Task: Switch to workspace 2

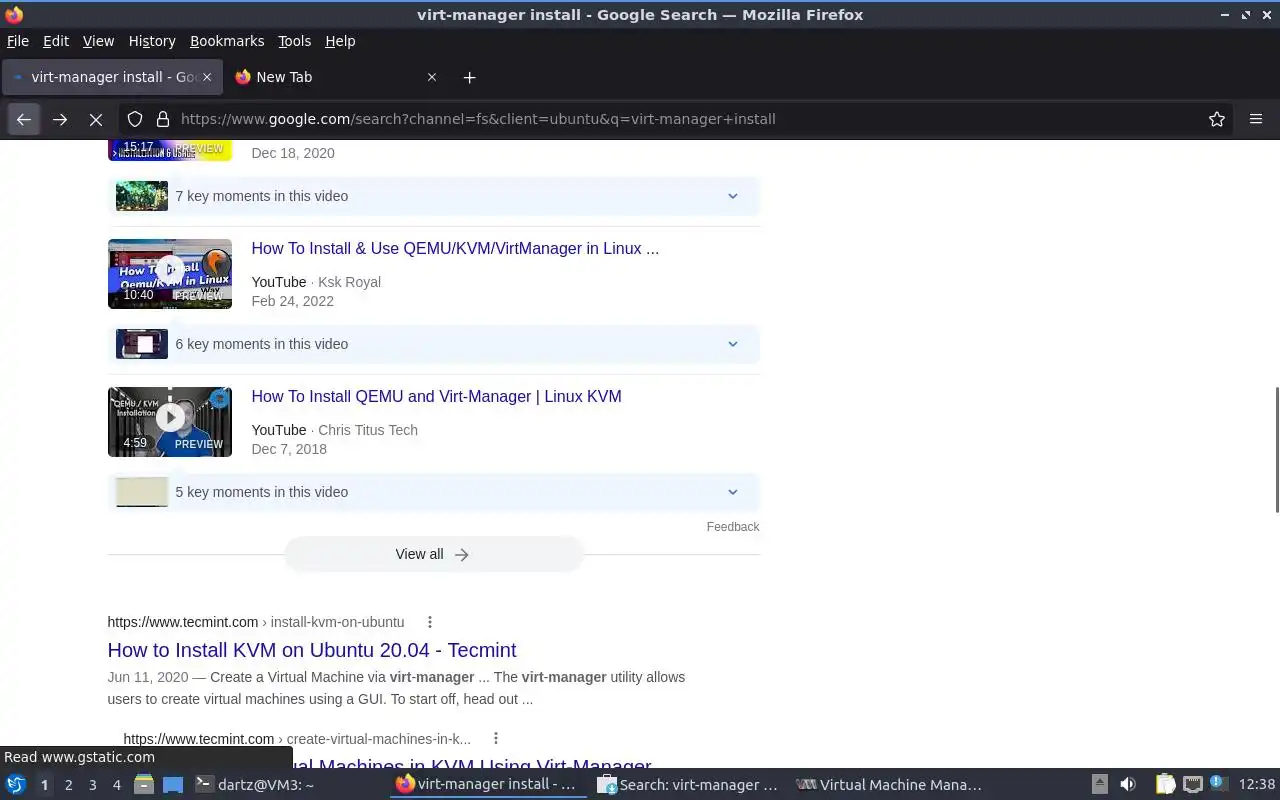Action: (69, 785)
